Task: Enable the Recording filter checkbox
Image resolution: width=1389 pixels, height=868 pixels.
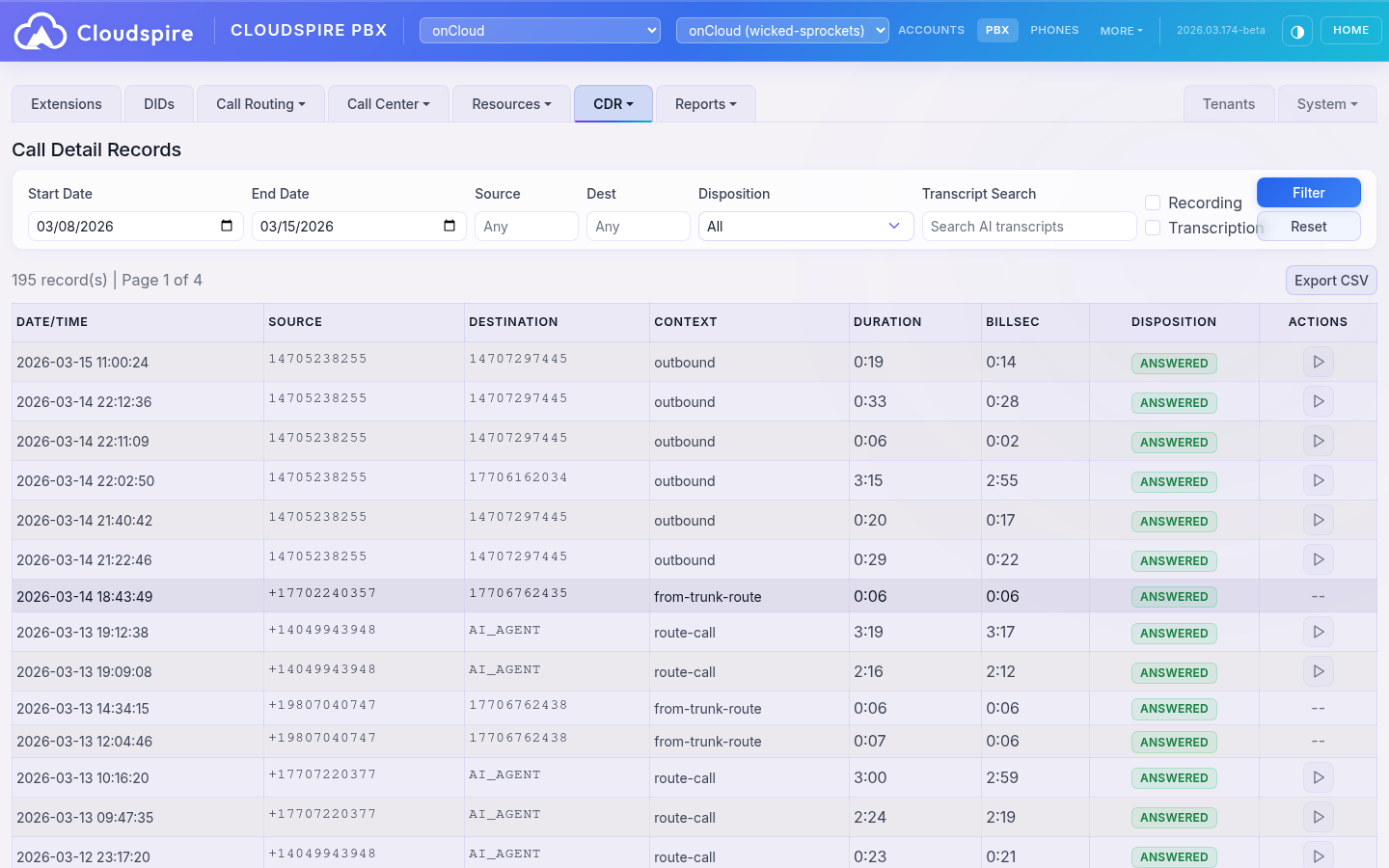Action: (x=1153, y=203)
